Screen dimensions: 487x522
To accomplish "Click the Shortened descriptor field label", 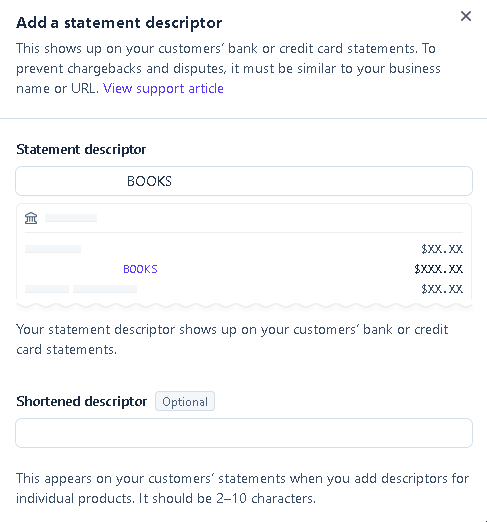I will pyautogui.click(x=82, y=401).
